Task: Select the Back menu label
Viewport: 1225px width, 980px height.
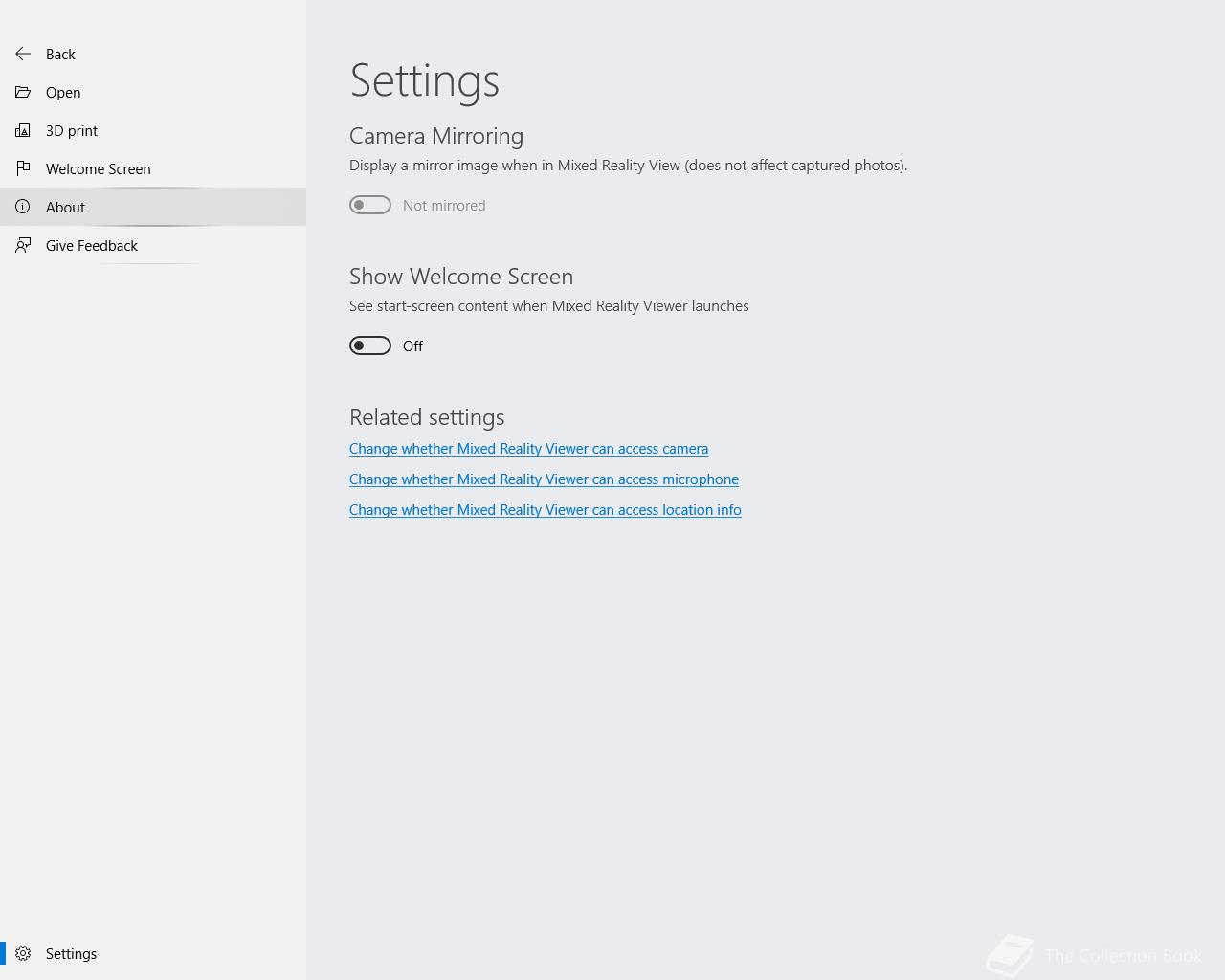Action: 60,55
